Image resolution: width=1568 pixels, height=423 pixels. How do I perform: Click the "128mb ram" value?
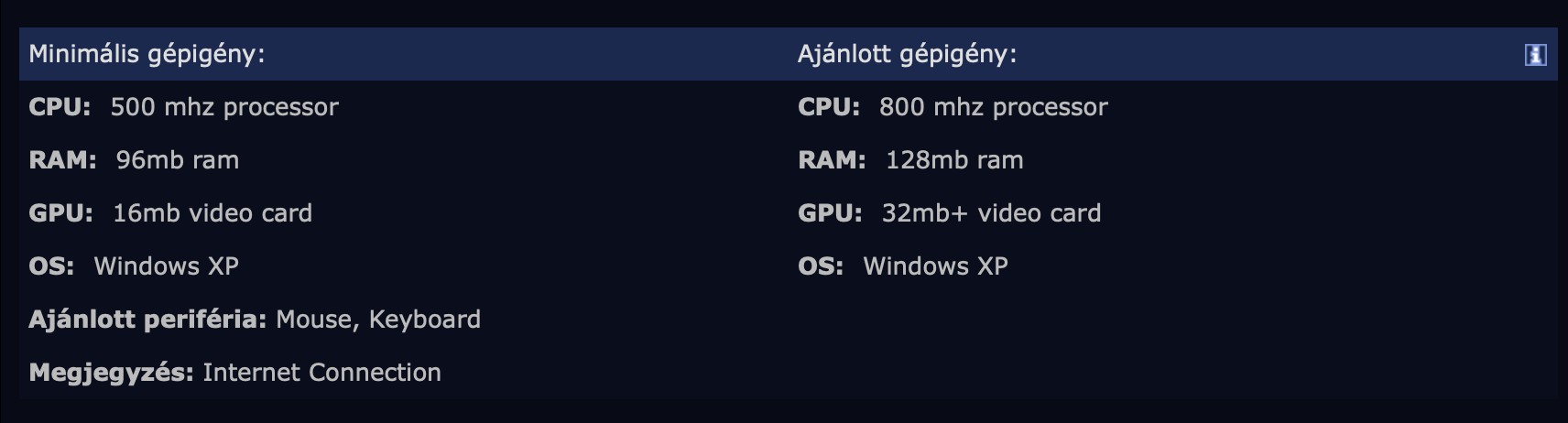pos(954,160)
